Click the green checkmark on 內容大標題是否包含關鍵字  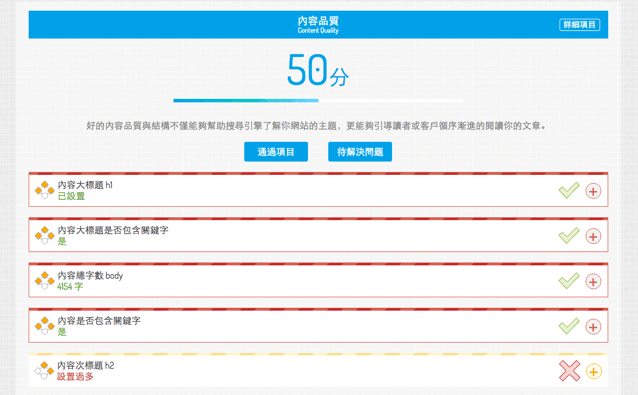569,236
